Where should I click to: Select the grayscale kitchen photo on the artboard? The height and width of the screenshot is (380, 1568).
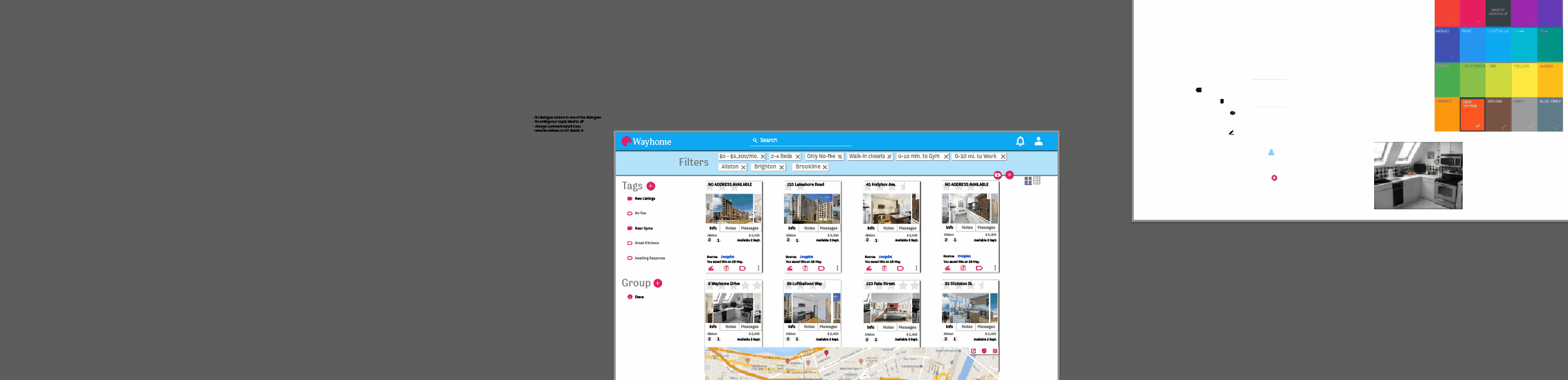tap(1418, 175)
